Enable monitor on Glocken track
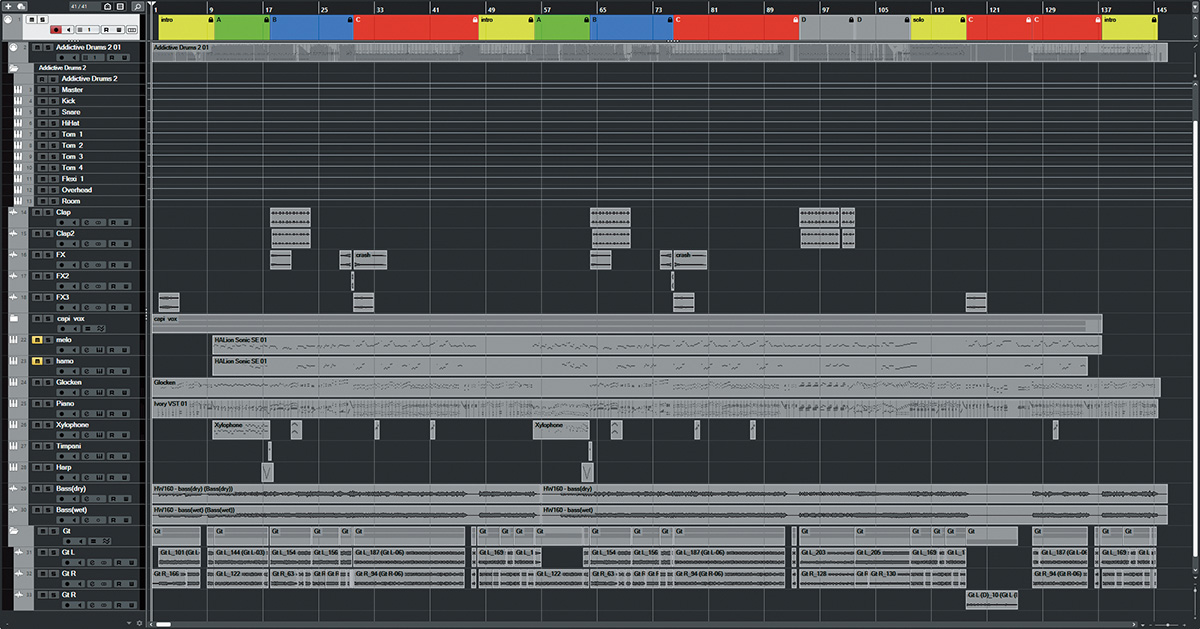The width and height of the screenshot is (1200, 629). pos(75,392)
